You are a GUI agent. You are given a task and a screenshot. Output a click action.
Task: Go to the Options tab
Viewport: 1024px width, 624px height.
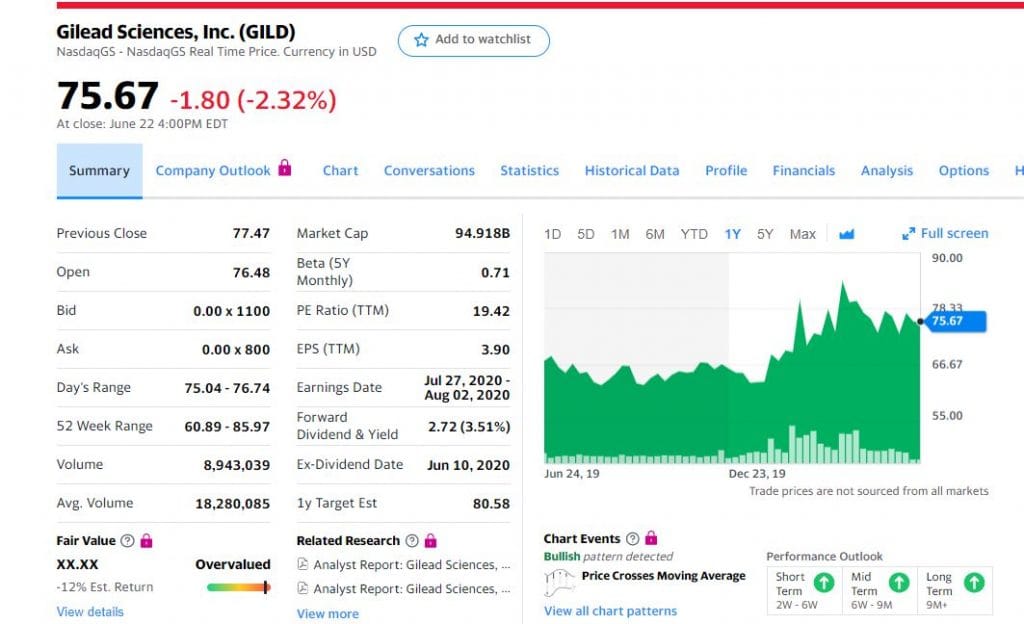964,170
